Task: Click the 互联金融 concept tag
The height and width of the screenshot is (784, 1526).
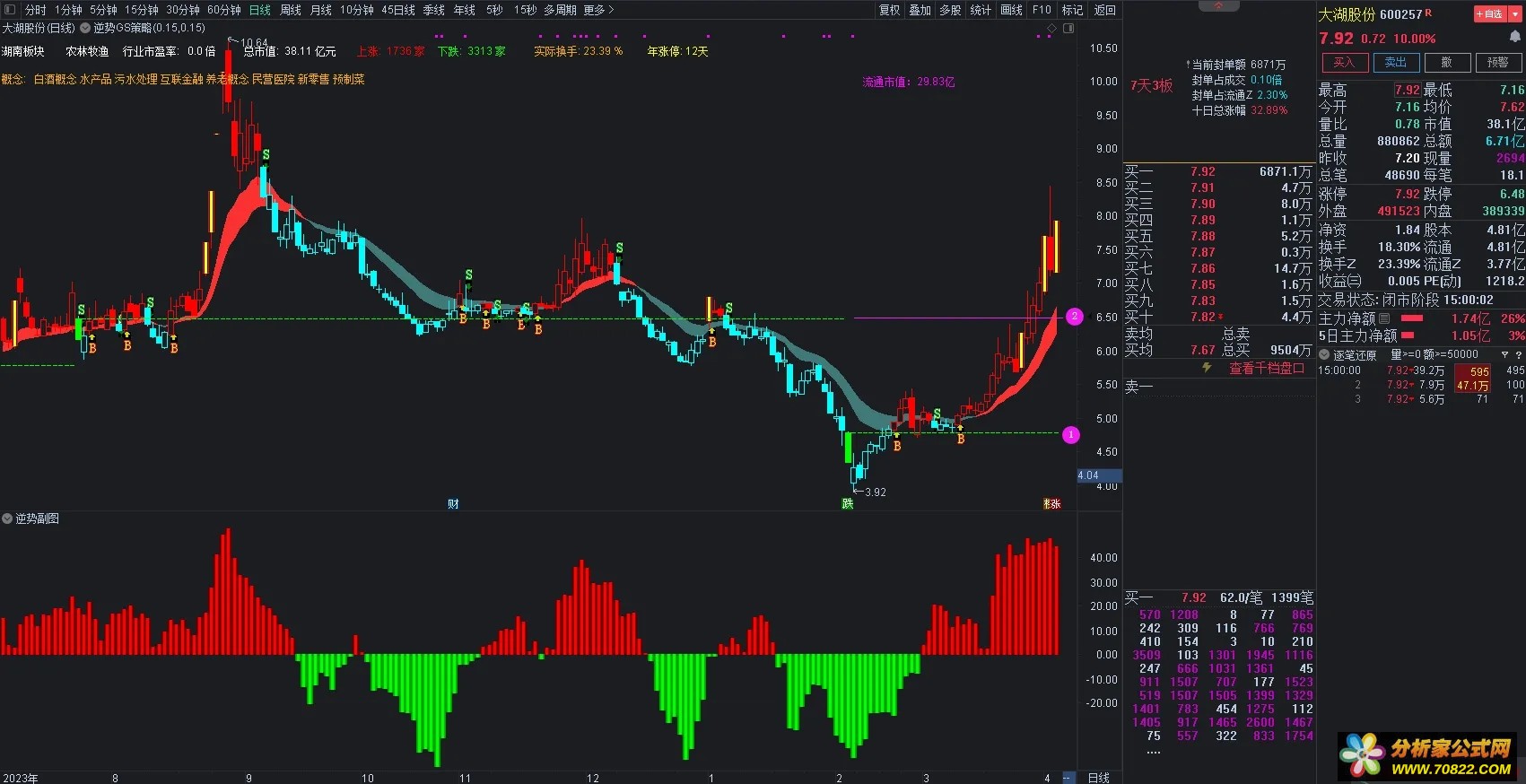Action: (182, 80)
